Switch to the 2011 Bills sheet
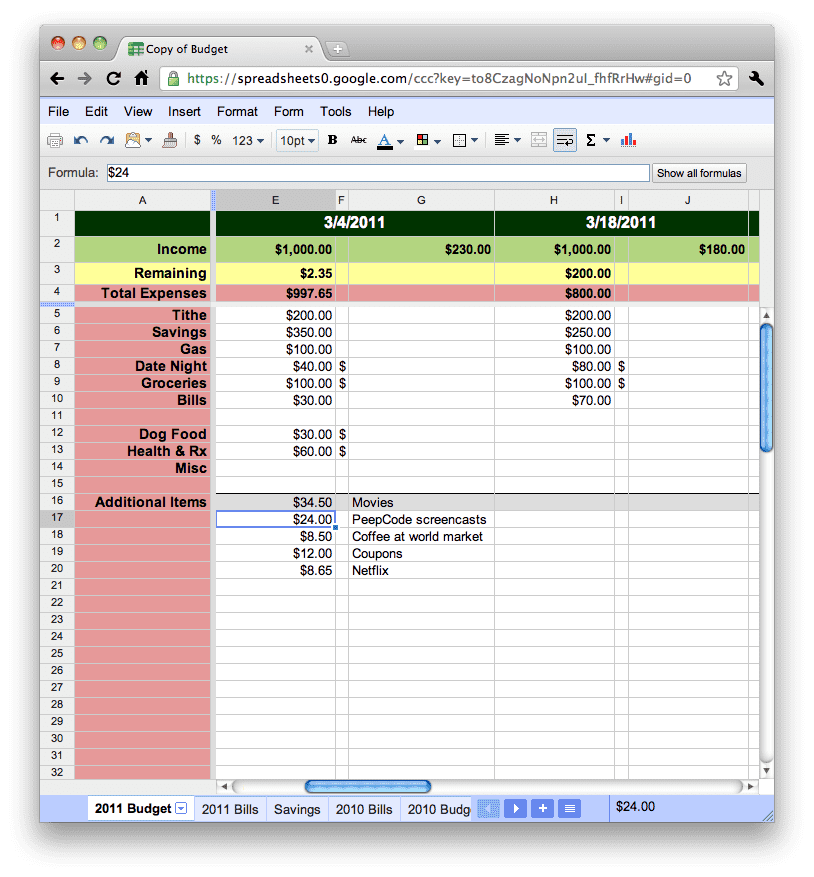Screen dimensions: 814x877 click(230, 809)
